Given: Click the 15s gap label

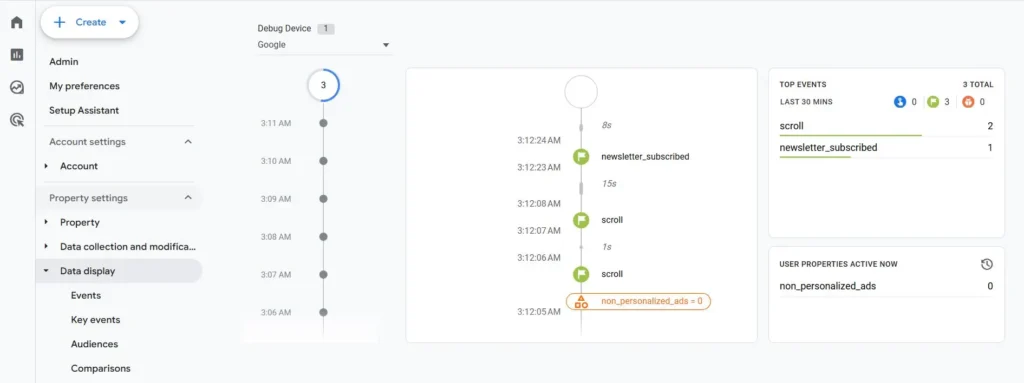Looking at the screenshot, I should pyautogui.click(x=609, y=184).
